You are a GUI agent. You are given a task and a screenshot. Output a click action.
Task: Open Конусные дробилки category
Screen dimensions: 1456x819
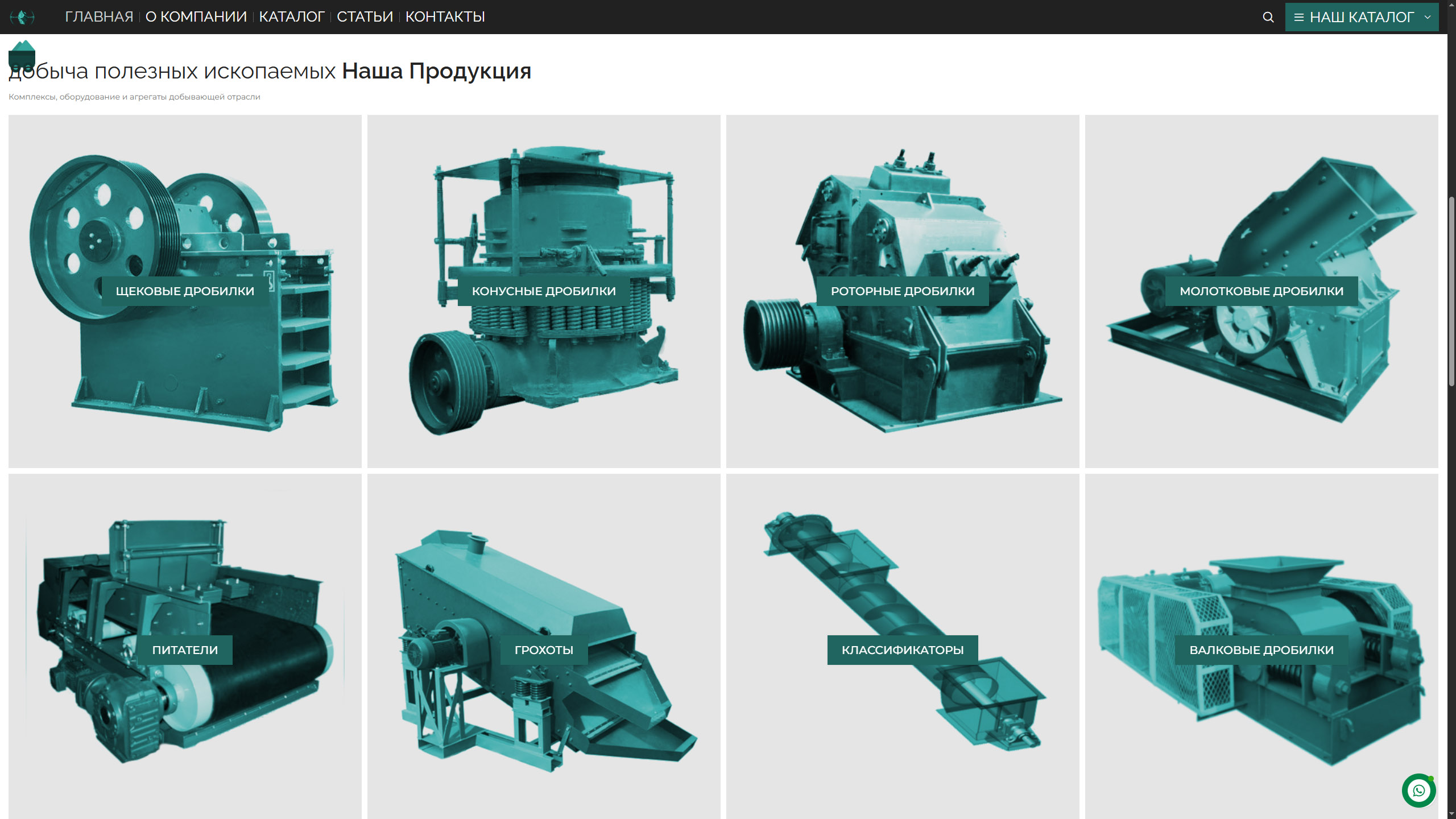tap(544, 291)
